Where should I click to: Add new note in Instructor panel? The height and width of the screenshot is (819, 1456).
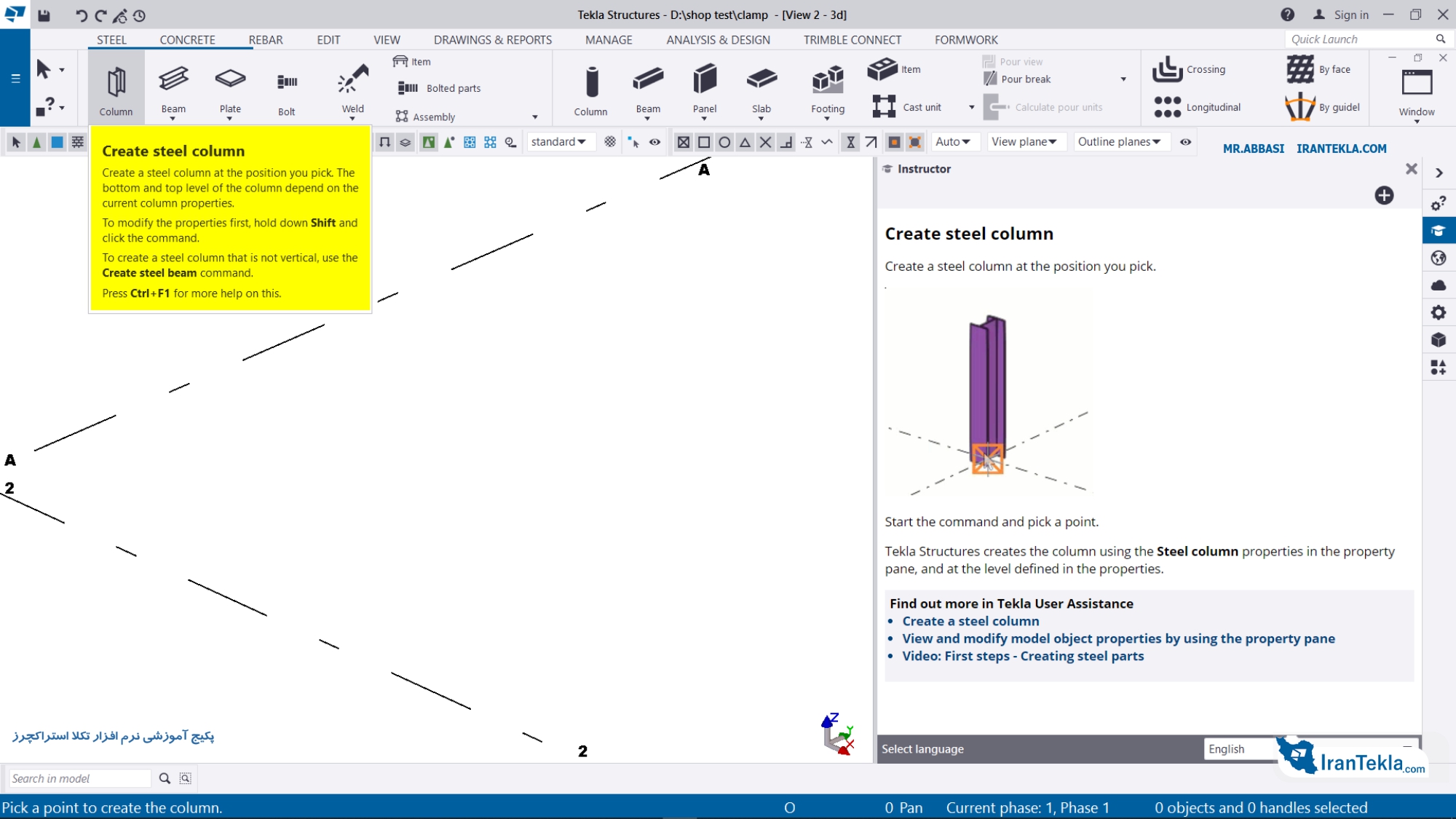tap(1384, 195)
